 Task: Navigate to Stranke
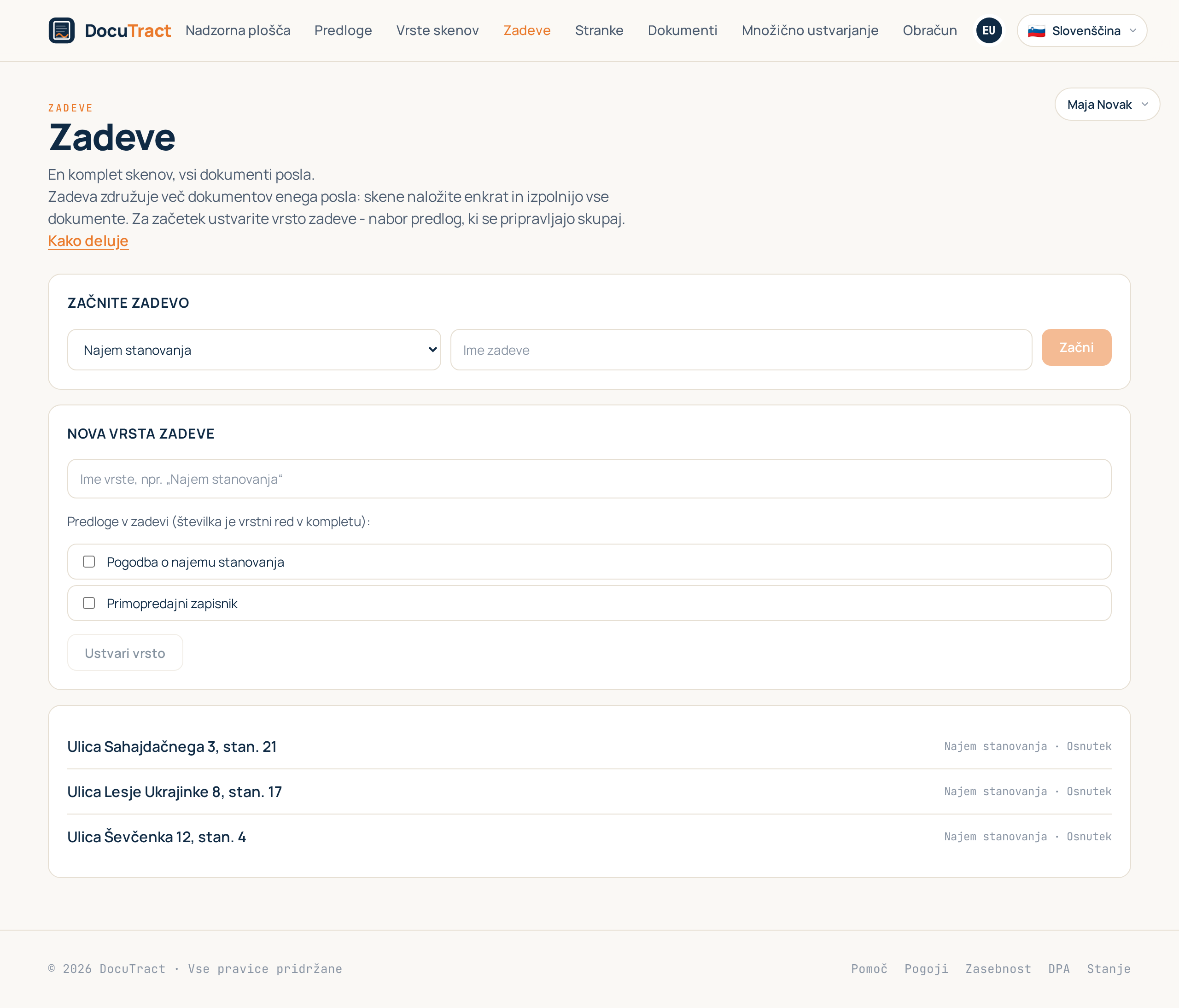coord(599,30)
